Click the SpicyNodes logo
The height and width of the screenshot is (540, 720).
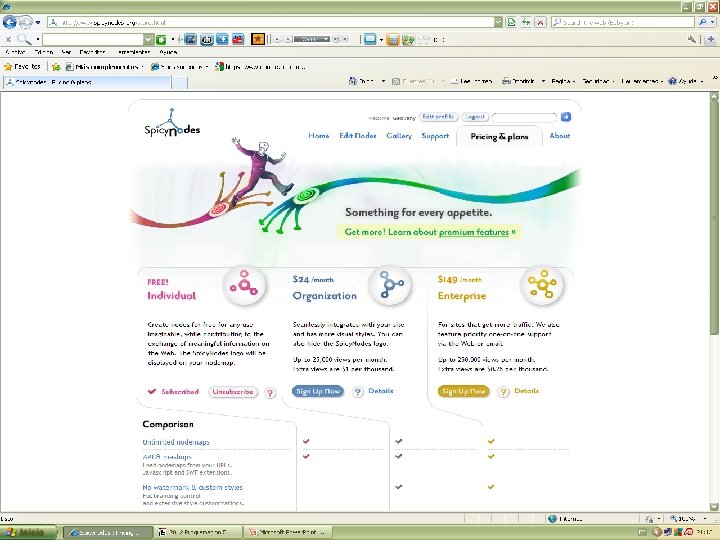coord(172,123)
